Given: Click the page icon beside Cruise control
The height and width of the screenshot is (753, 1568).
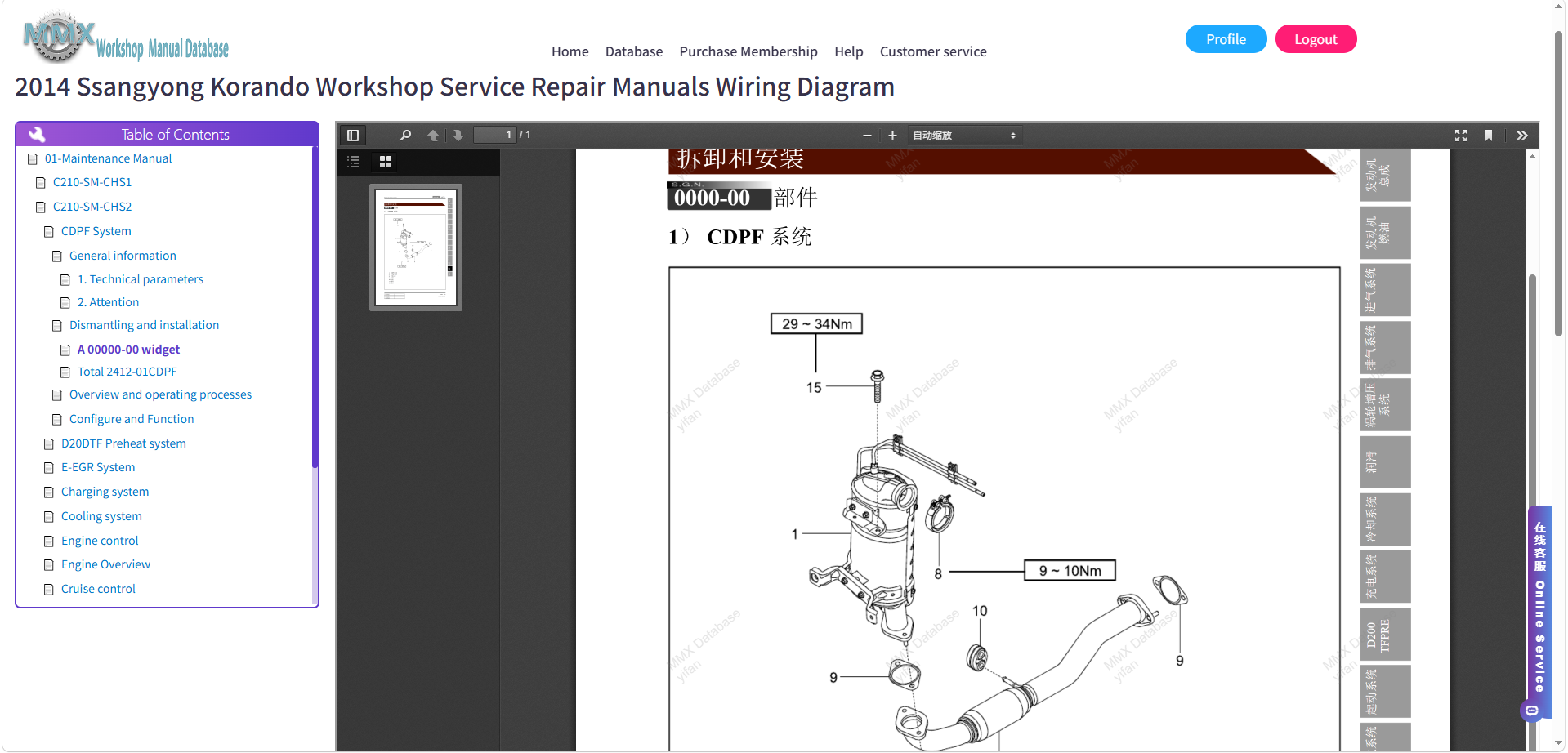Looking at the screenshot, I should click(x=49, y=590).
